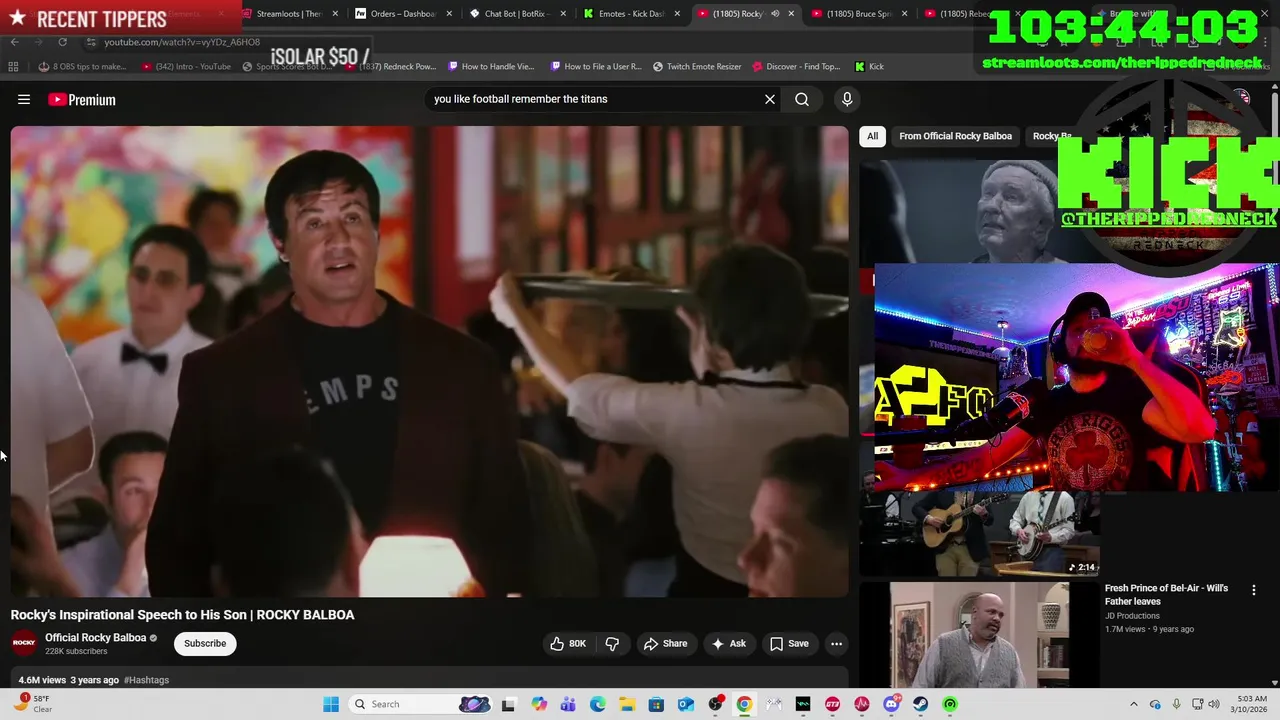The height and width of the screenshot is (720, 1280).
Task: Open Discord from the taskbar
Action: (x=891, y=704)
